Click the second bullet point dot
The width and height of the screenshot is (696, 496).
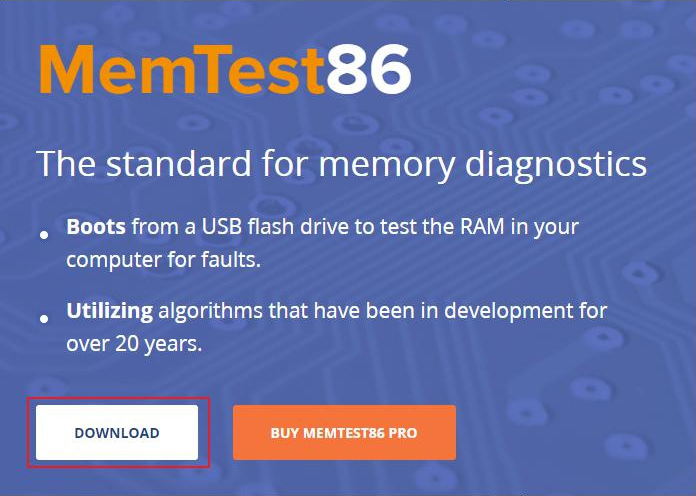pos(45,319)
